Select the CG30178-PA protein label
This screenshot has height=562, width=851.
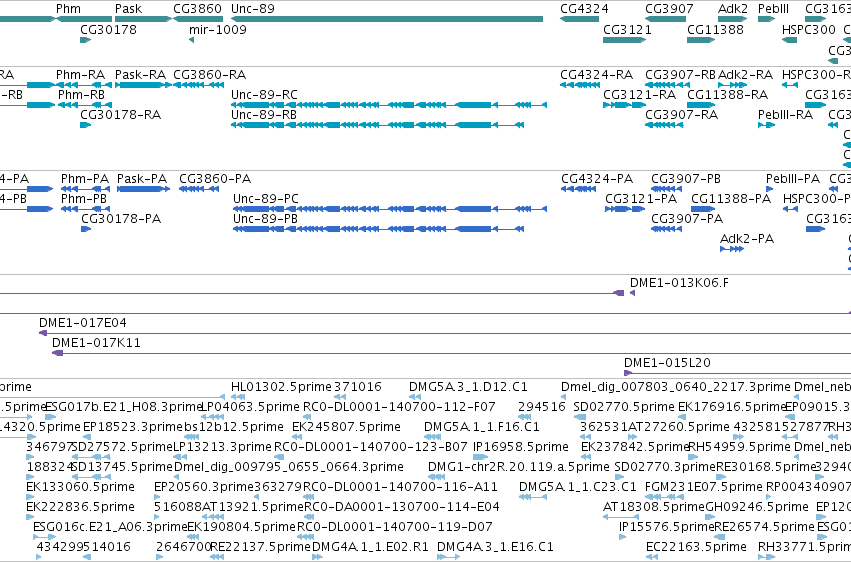pyautogui.click(x=121, y=219)
